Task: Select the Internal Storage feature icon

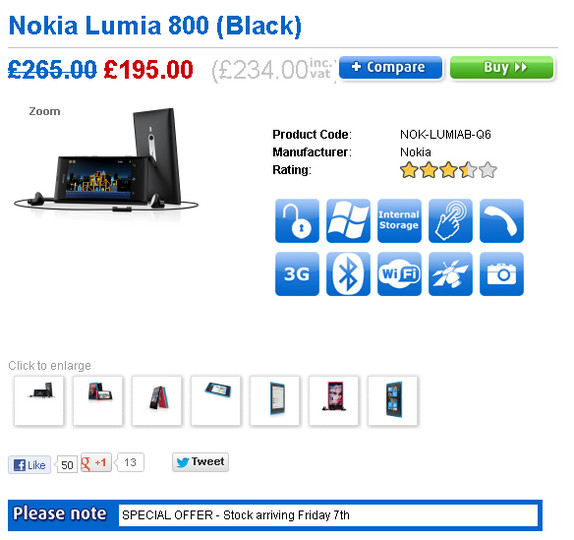Action: 399,221
